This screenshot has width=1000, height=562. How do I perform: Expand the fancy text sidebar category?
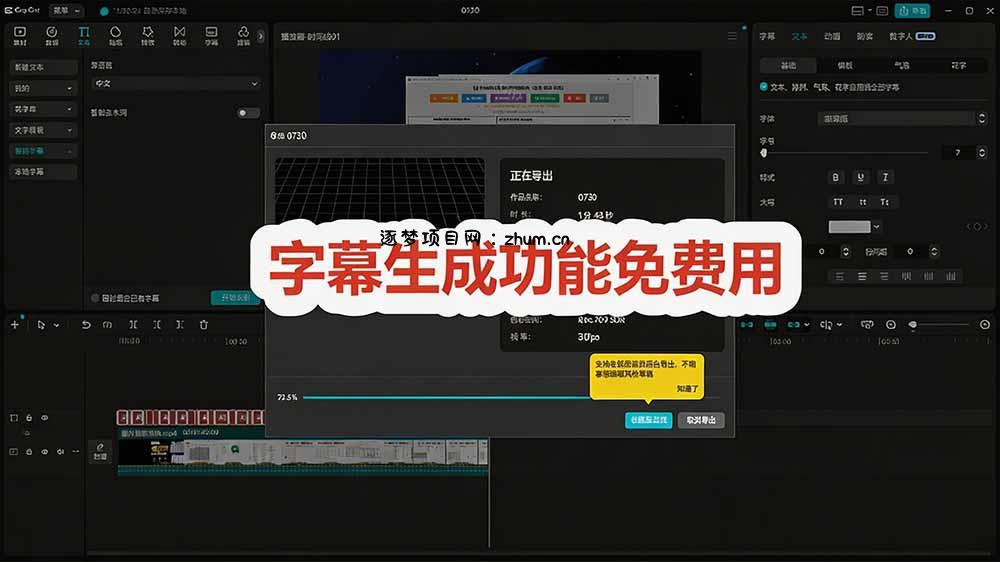click(43, 109)
